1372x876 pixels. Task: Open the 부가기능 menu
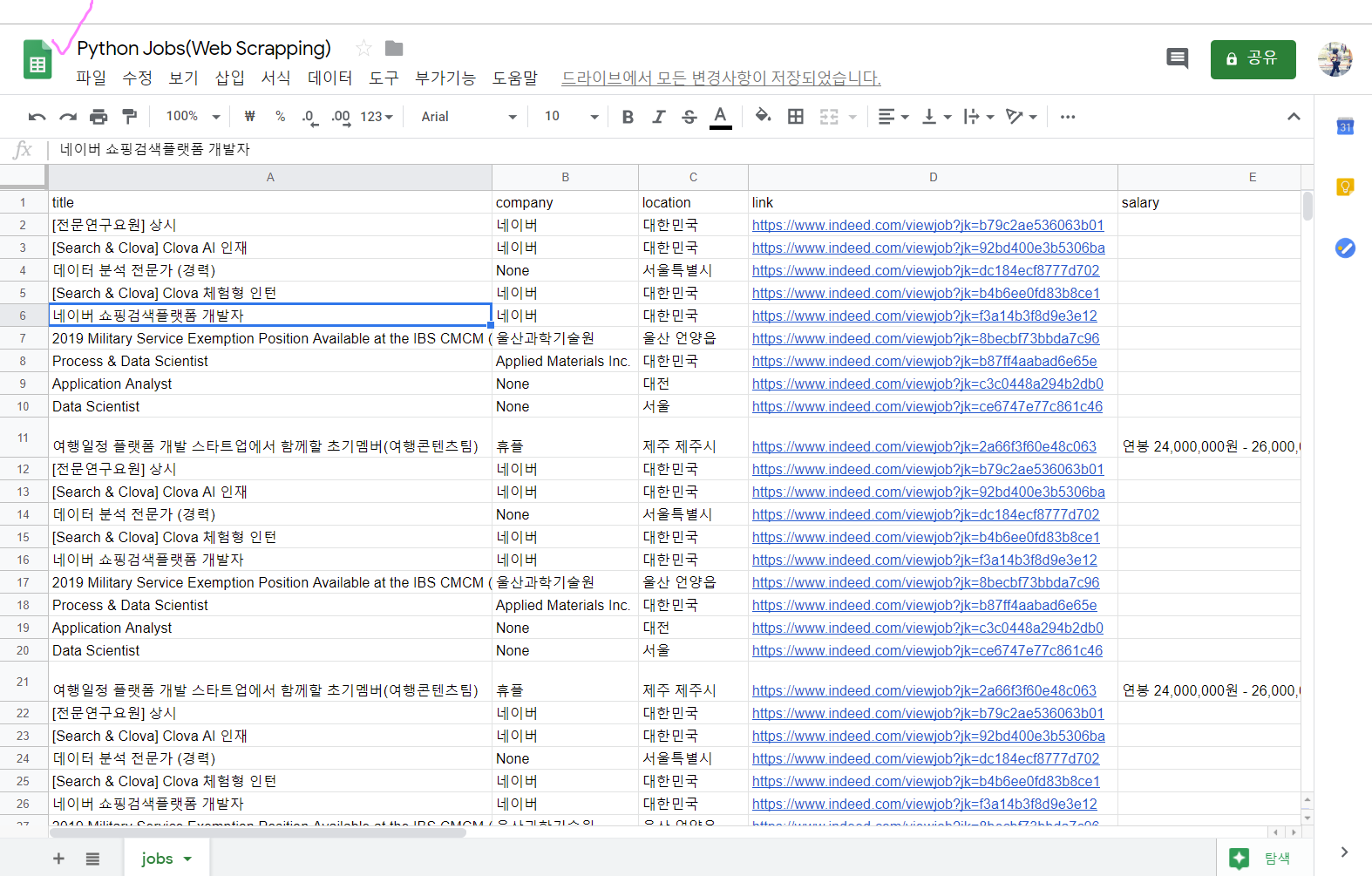(x=445, y=78)
